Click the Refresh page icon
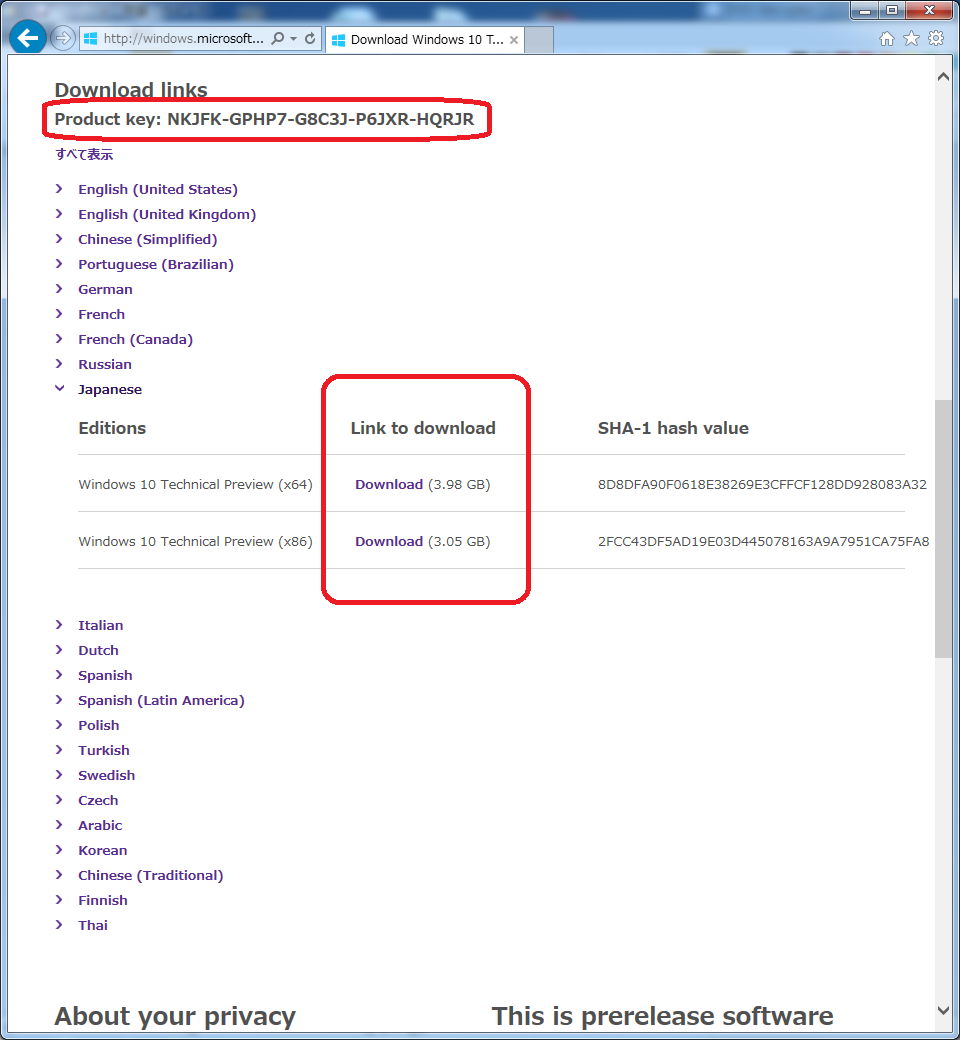960x1040 pixels. (310, 38)
